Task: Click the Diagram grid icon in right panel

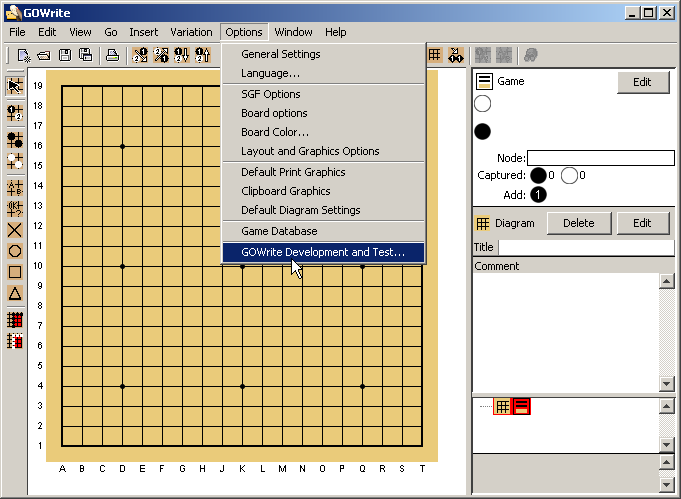Action: tap(483, 223)
